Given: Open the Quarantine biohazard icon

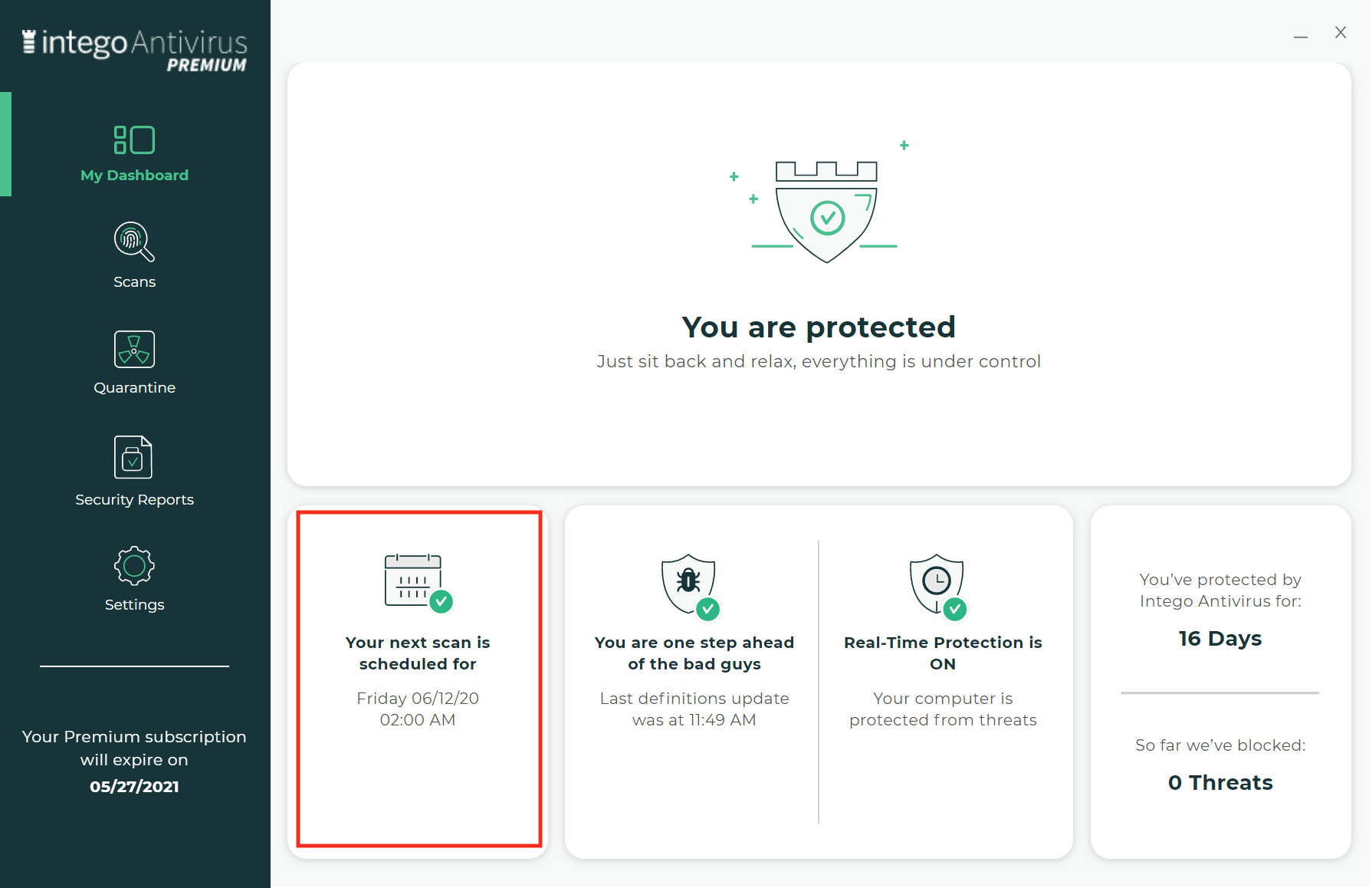Looking at the screenshot, I should (x=134, y=350).
